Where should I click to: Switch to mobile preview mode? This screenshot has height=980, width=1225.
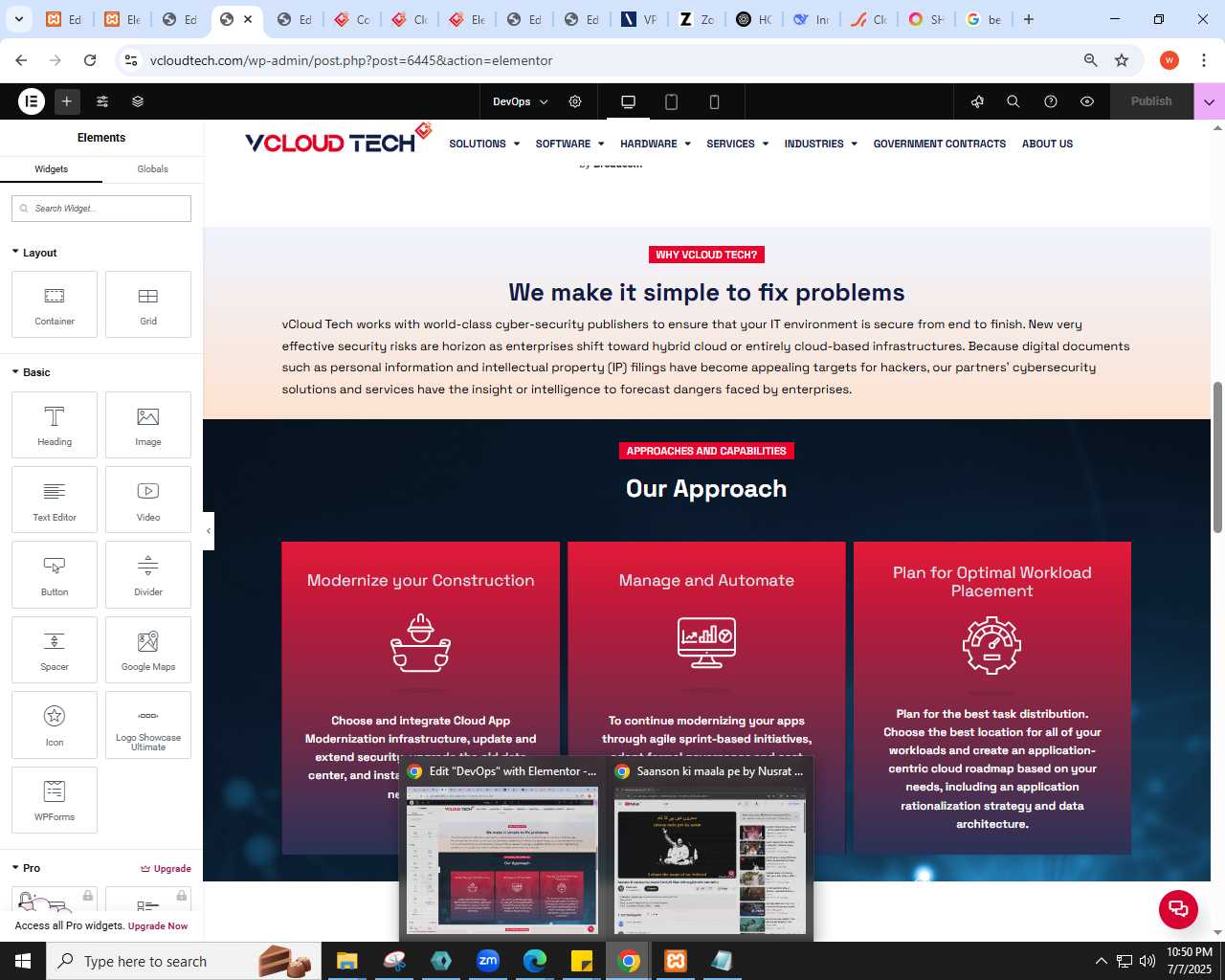click(714, 101)
